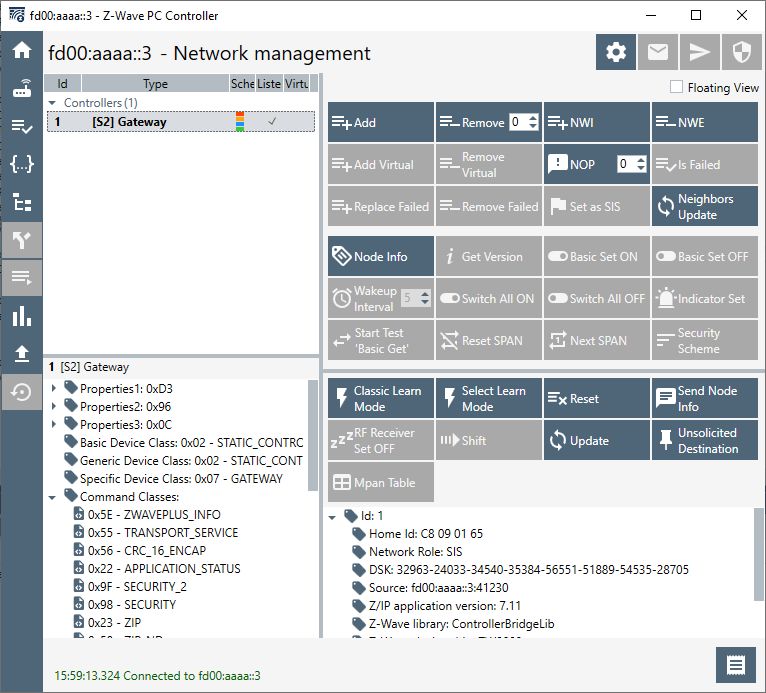The height and width of the screenshot is (693, 766).
Task: Open the checklist sidebar icon
Action: pos(21,126)
